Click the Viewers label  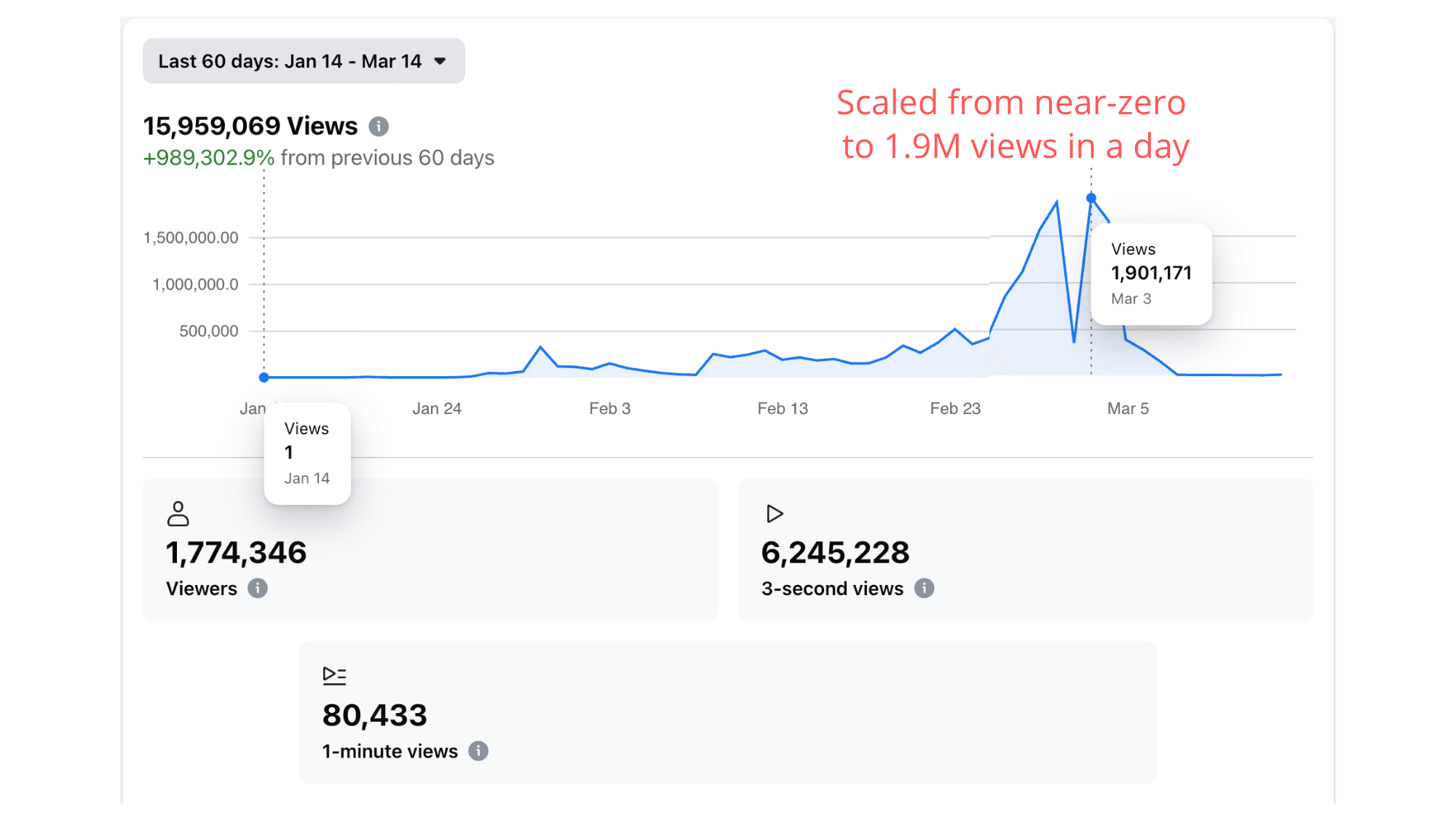(202, 589)
